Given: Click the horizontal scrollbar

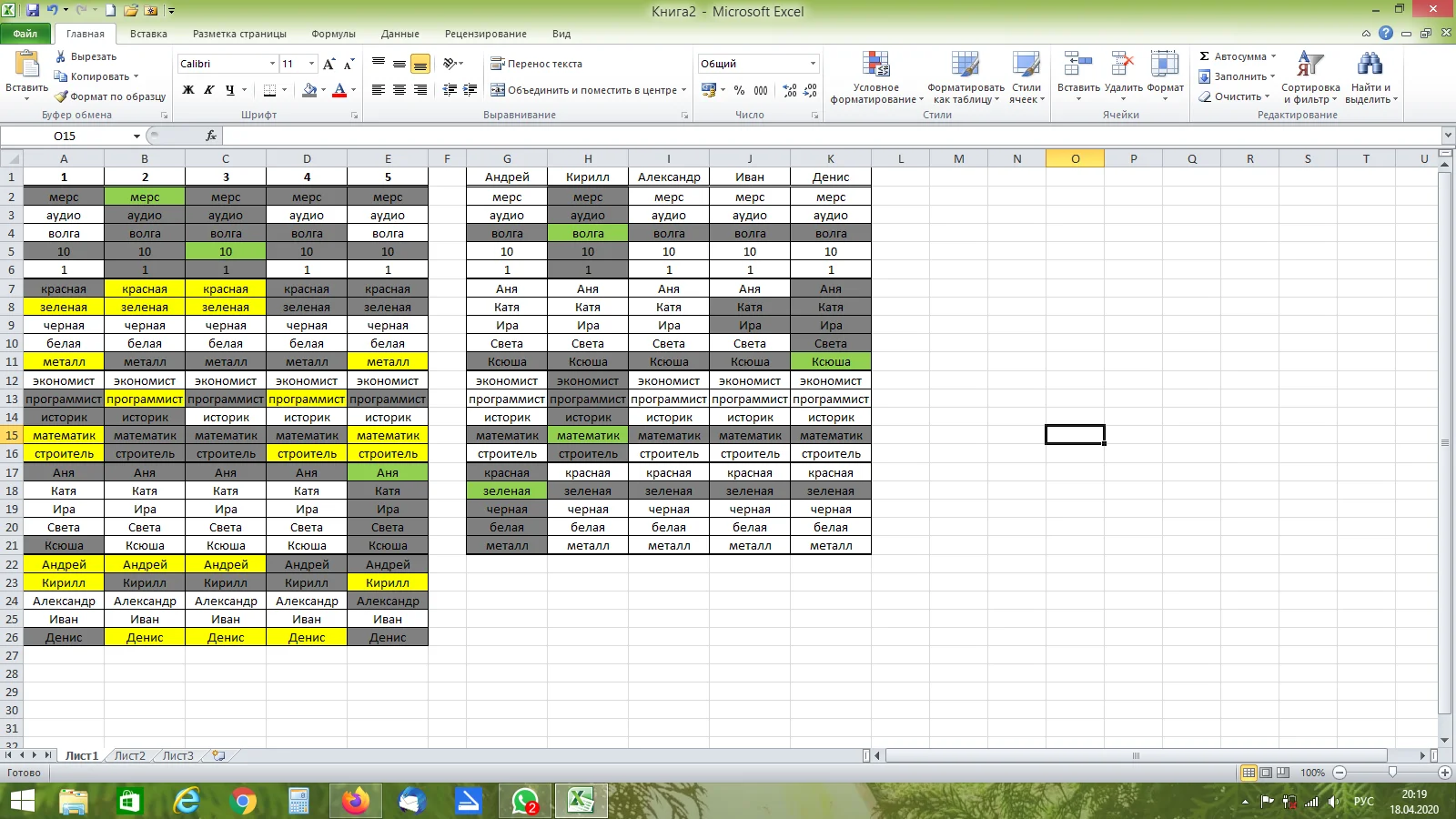Looking at the screenshot, I should (x=1136, y=755).
